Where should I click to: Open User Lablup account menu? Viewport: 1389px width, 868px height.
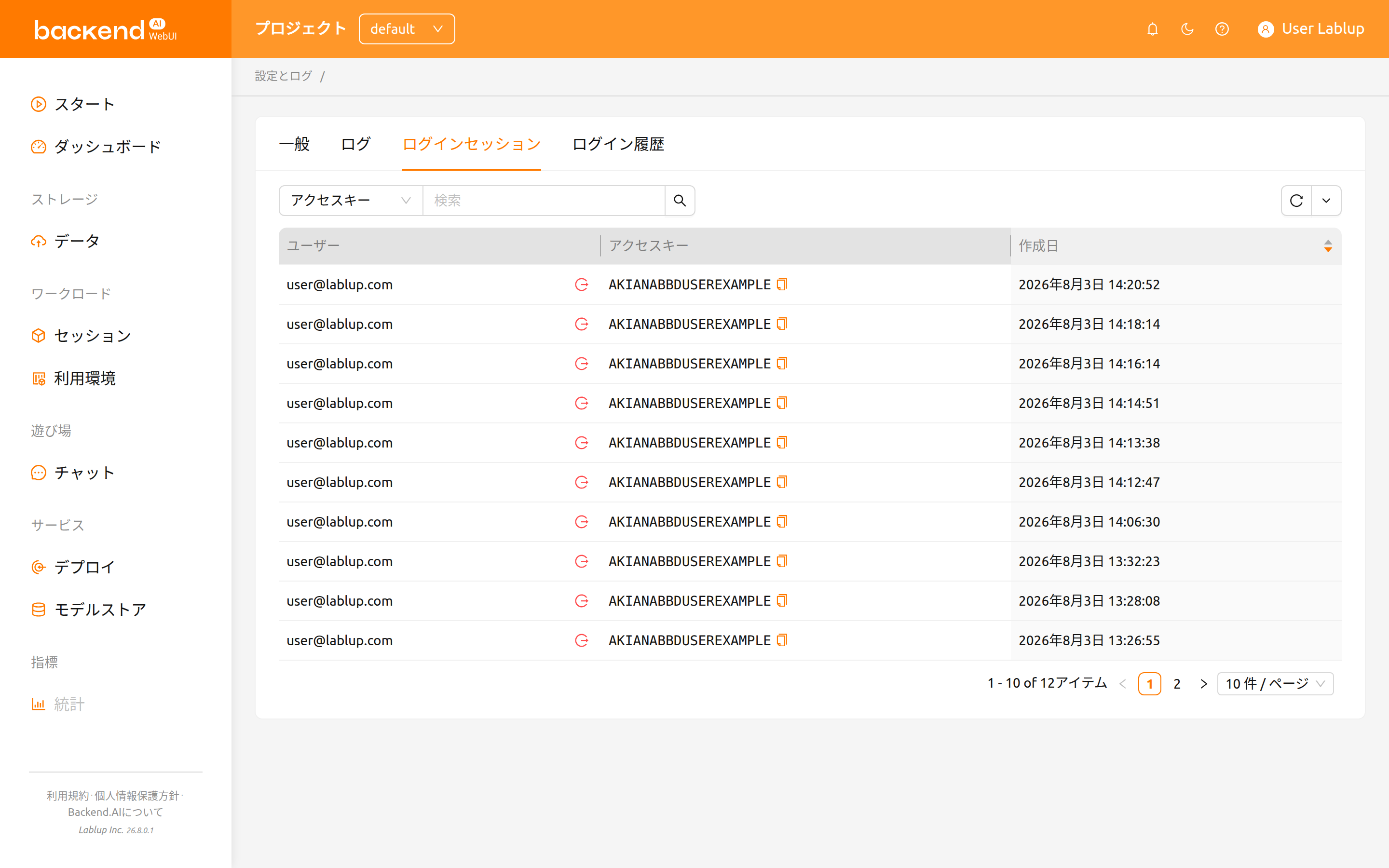click(1311, 29)
